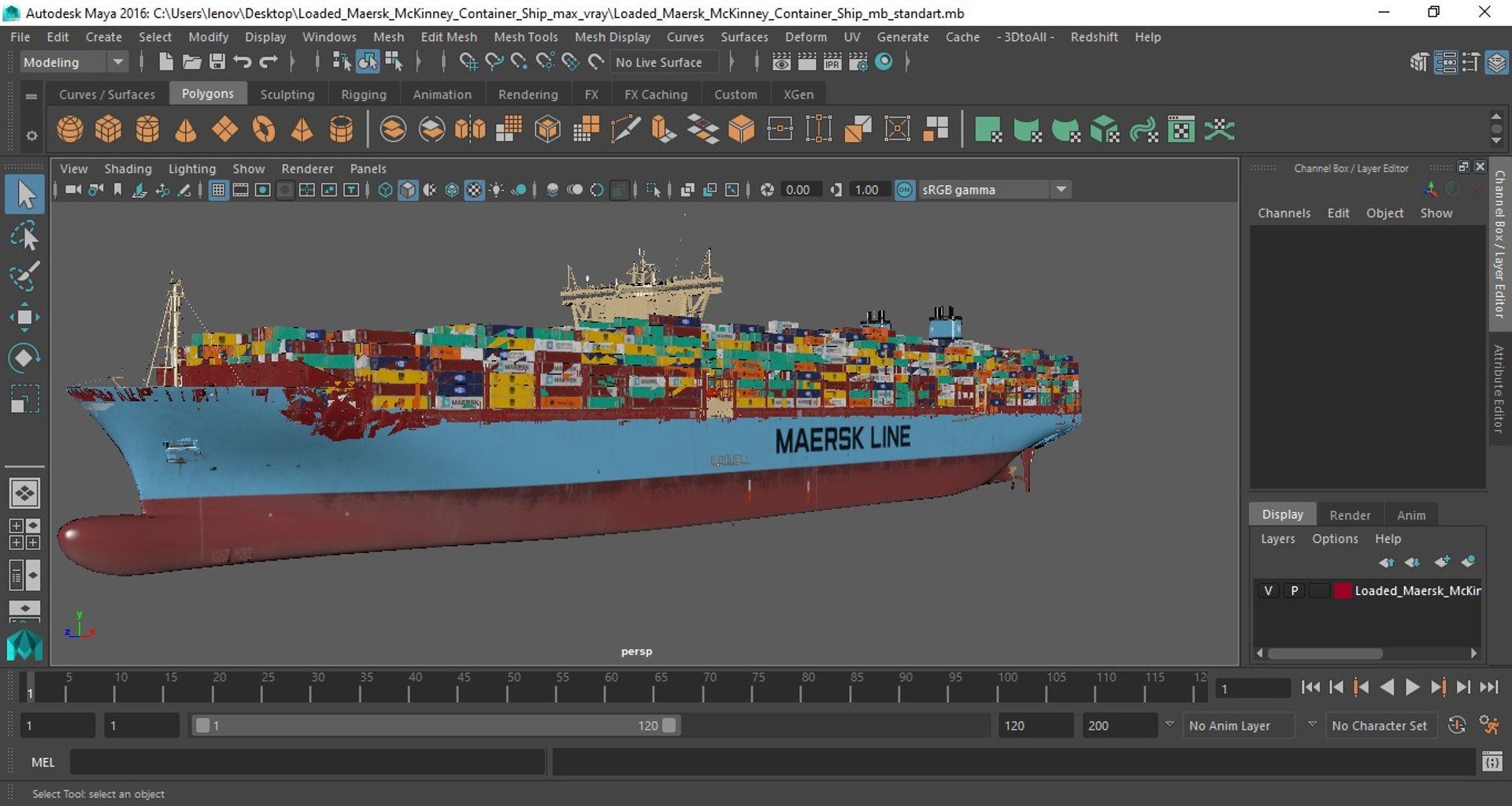The height and width of the screenshot is (806, 1512).
Task: Click the Redo arrow icon
Action: click(269, 61)
